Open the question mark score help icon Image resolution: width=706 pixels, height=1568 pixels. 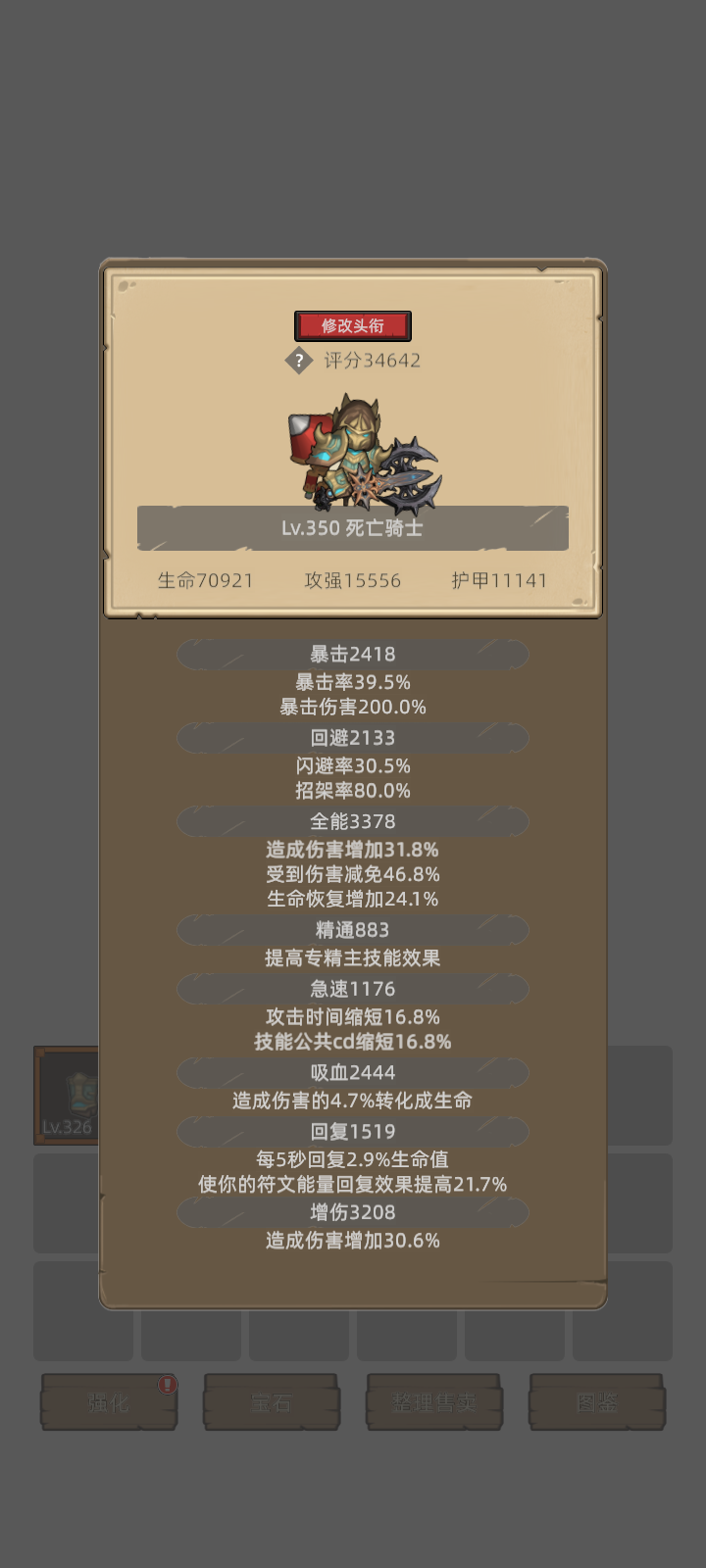pos(299,361)
